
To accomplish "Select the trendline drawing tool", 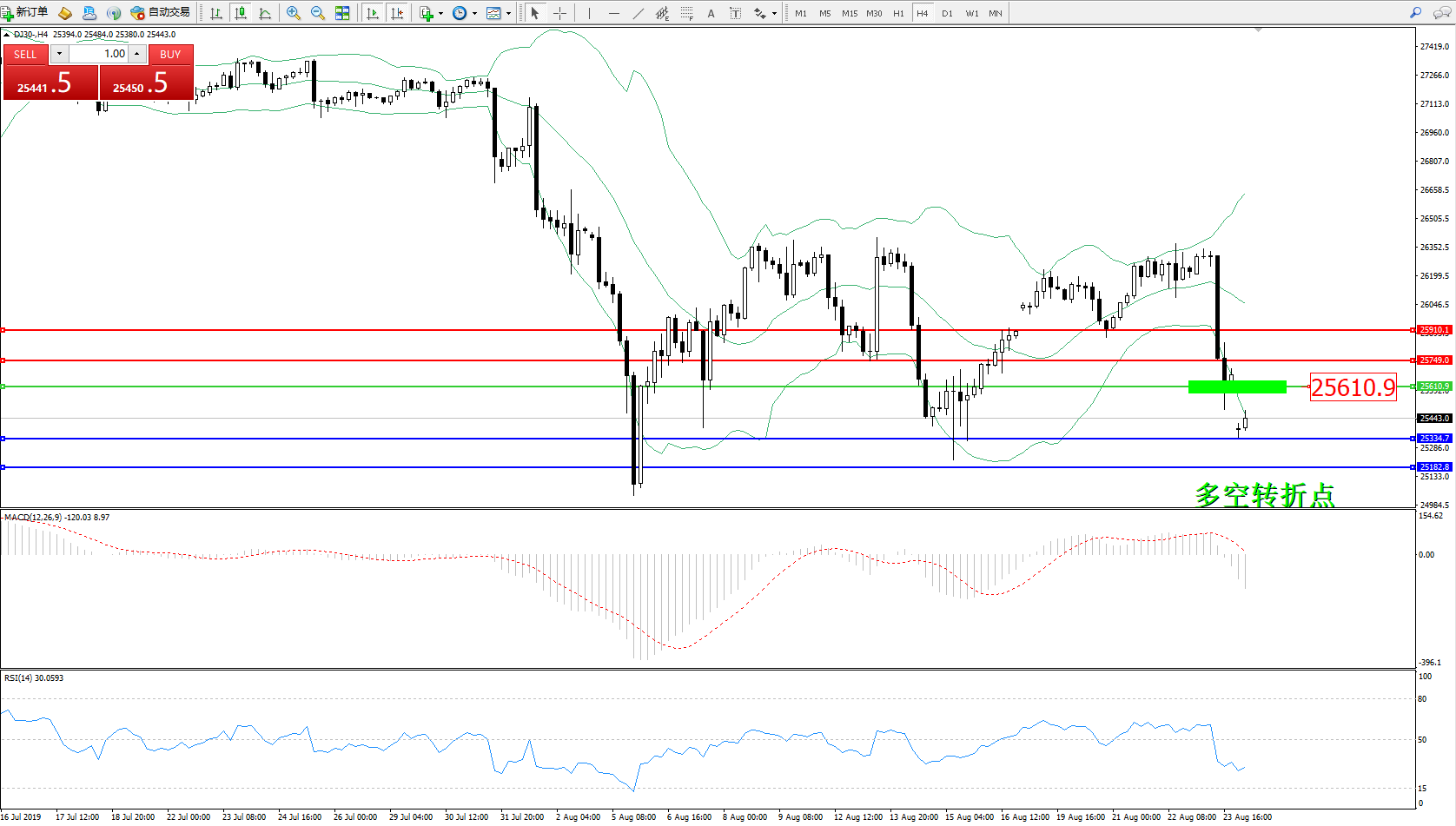I will point(639,13).
